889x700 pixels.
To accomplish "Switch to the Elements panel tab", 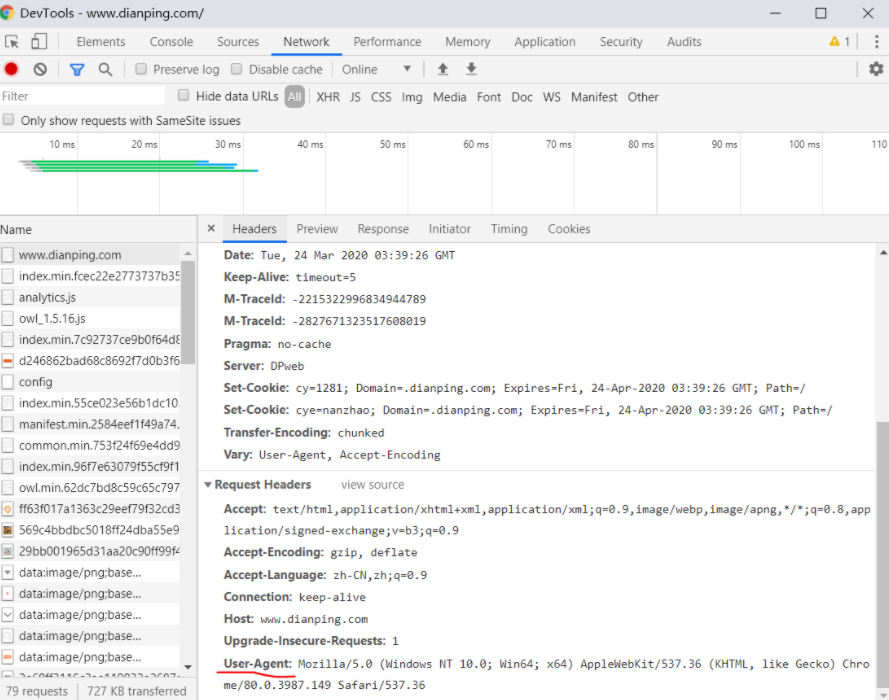I will 101,41.
